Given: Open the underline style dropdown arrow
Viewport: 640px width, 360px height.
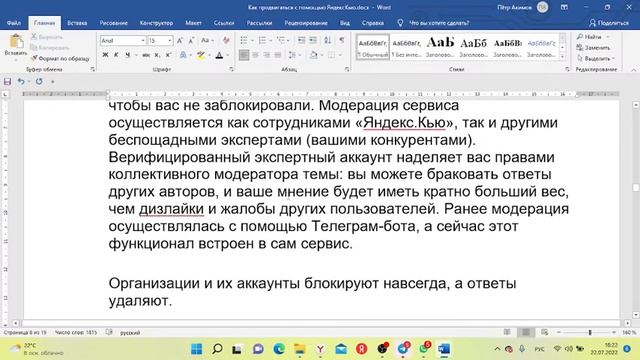Looking at the screenshot, I should pos(135,55).
